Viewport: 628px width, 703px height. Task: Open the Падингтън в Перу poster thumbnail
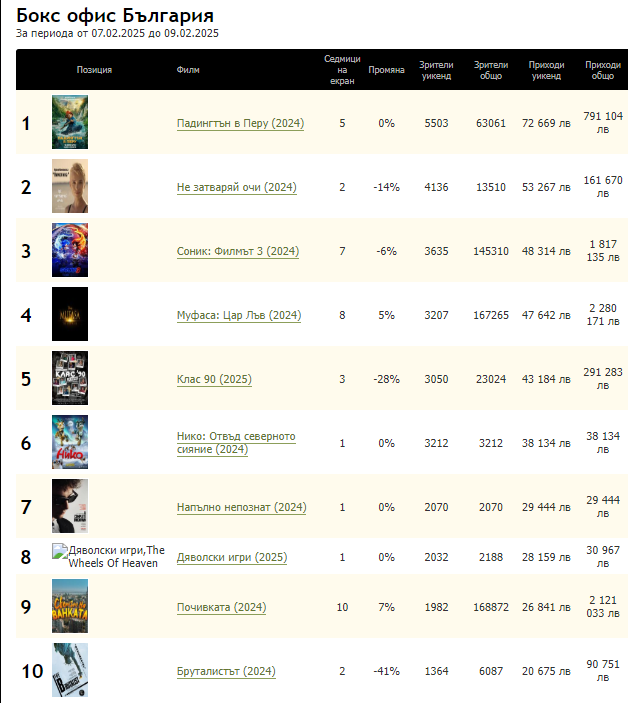pyautogui.click(x=70, y=122)
